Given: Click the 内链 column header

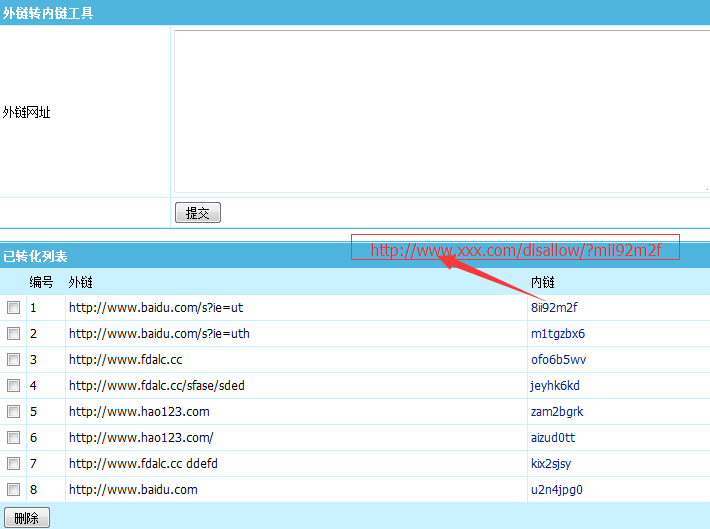Looking at the screenshot, I should (542, 282).
